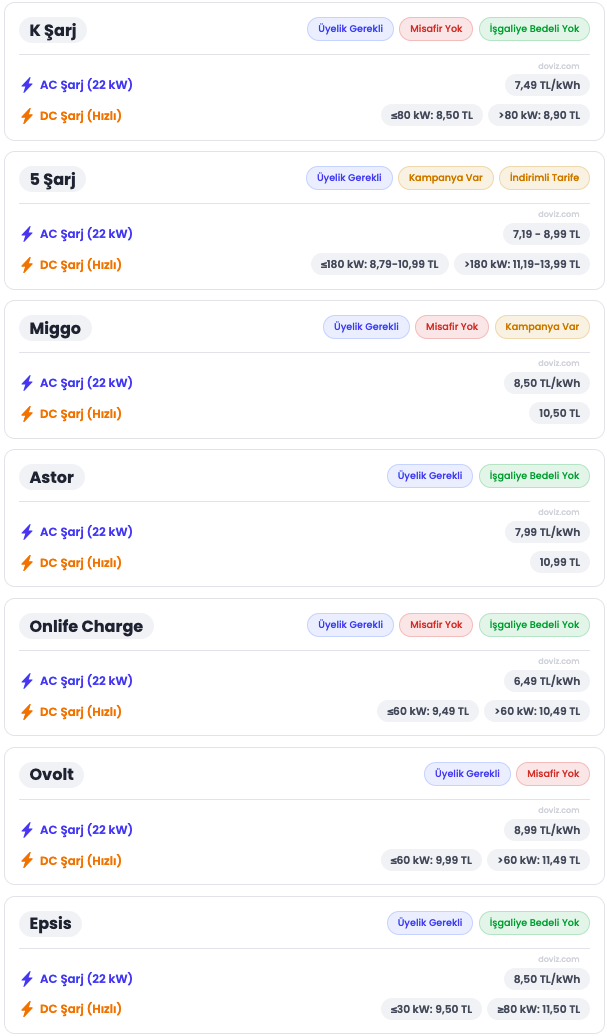Image resolution: width=607 pixels, height=1036 pixels.
Task: Click Misafir Yok tag on Miggo card
Action: click(452, 327)
